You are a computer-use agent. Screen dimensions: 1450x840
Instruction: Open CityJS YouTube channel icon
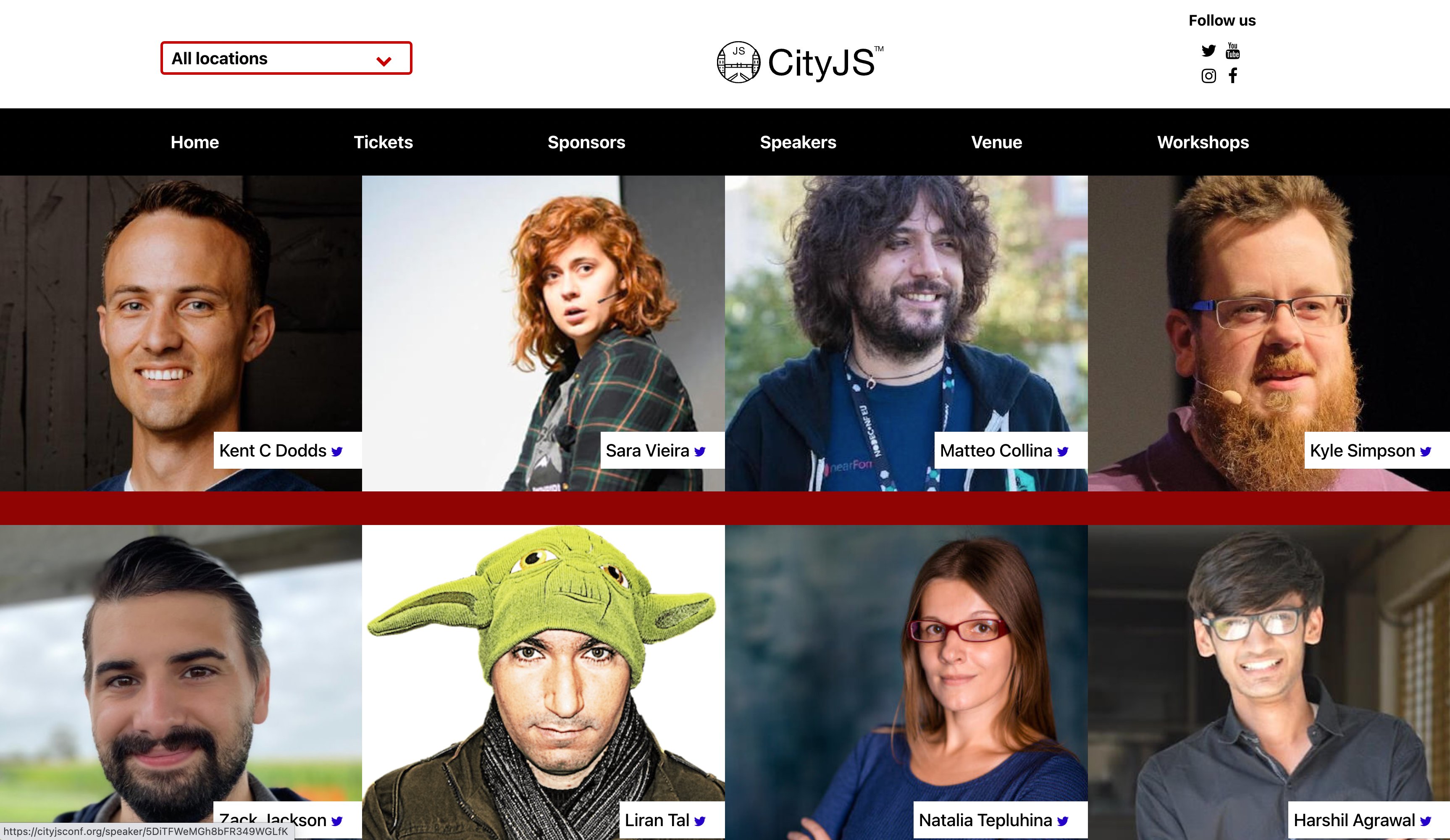[x=1232, y=51]
